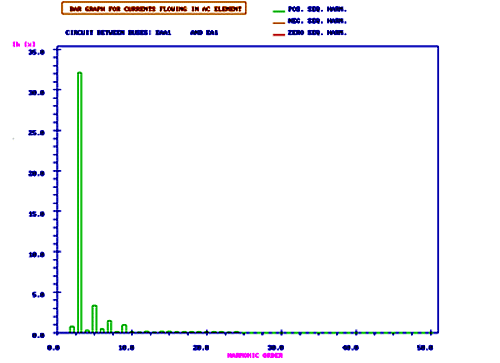Click the 'Harmonic Order' x-axis label
The image size is (500, 363).
tap(255, 356)
